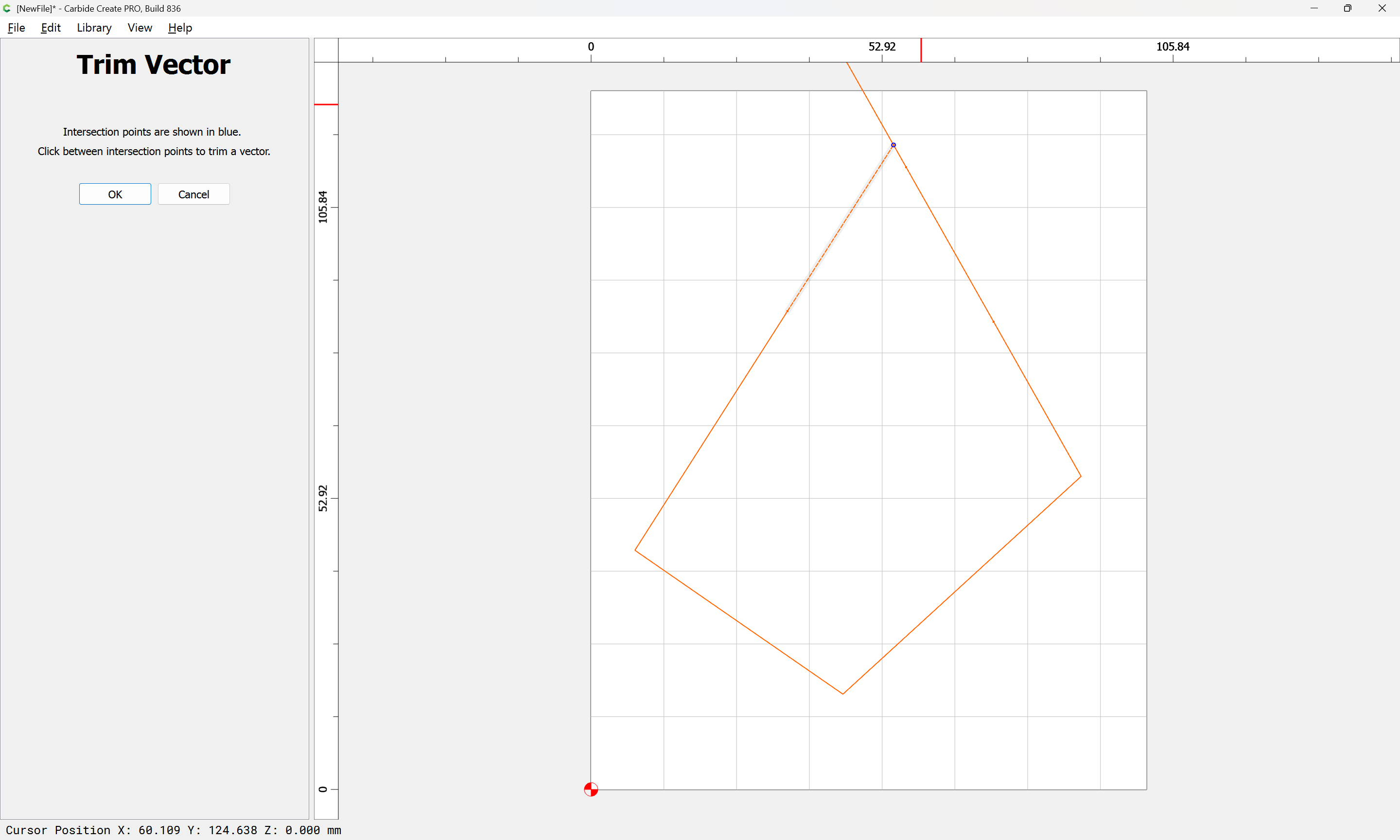Screen dimensions: 1400x840
Task: Click the blue intersection point marker
Action: 893,145
